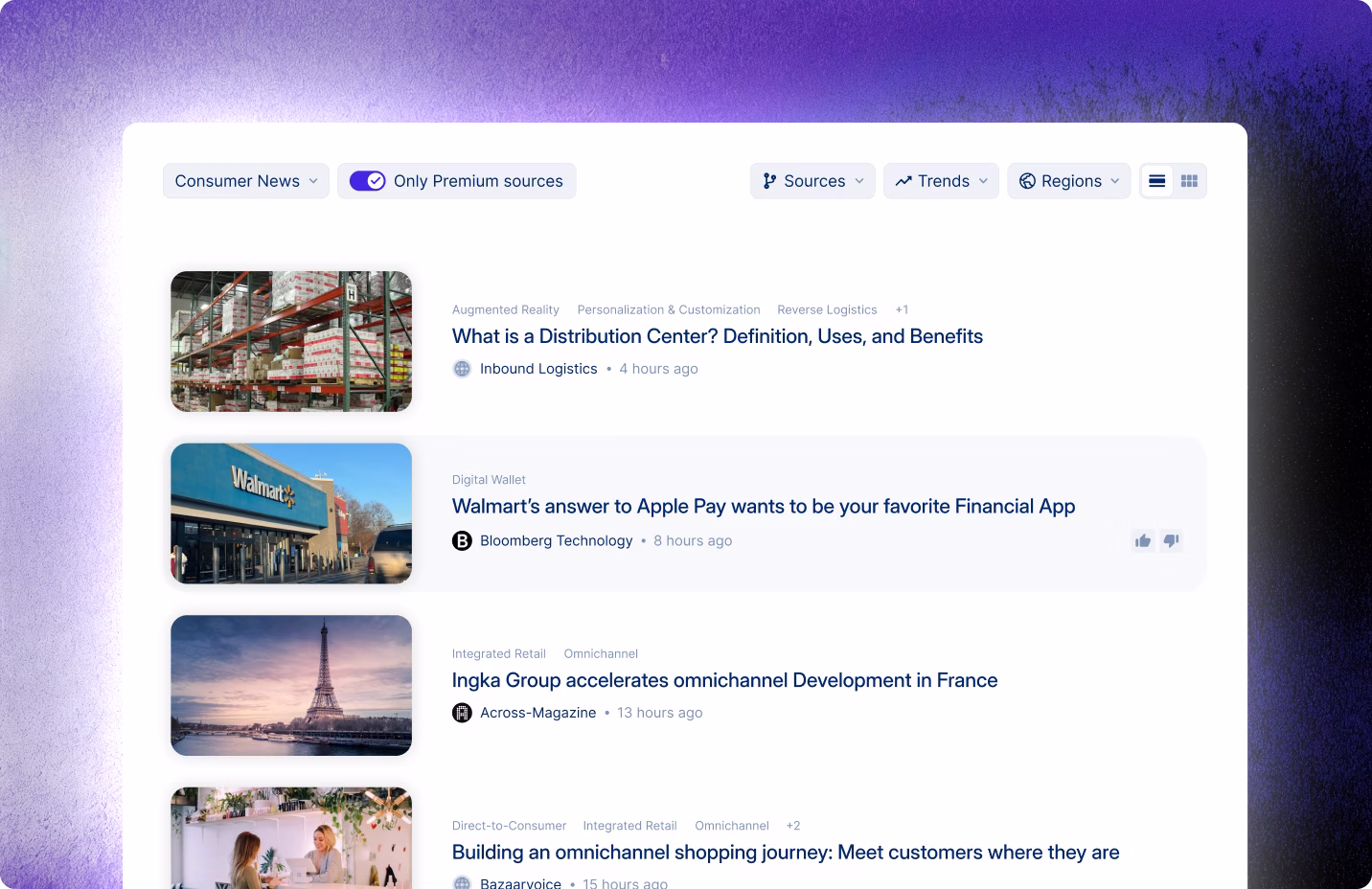Show the +2 additional tags on last article

pyautogui.click(x=793, y=826)
